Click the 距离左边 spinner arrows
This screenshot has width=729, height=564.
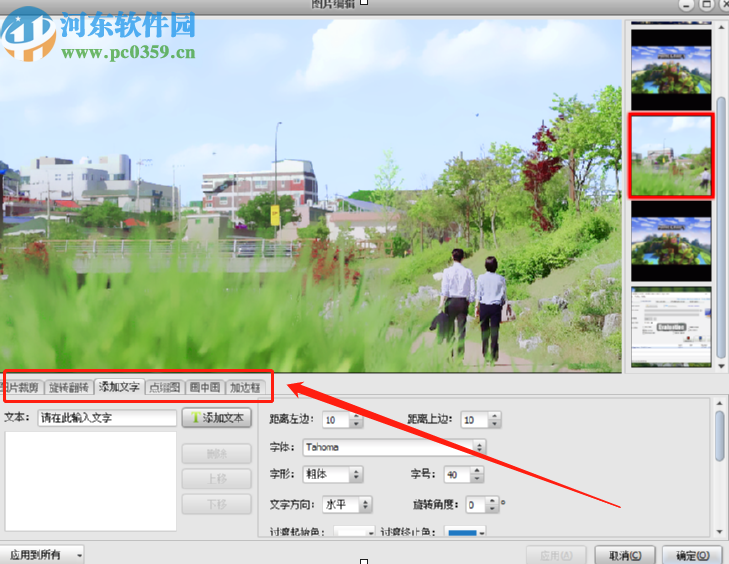point(356,420)
